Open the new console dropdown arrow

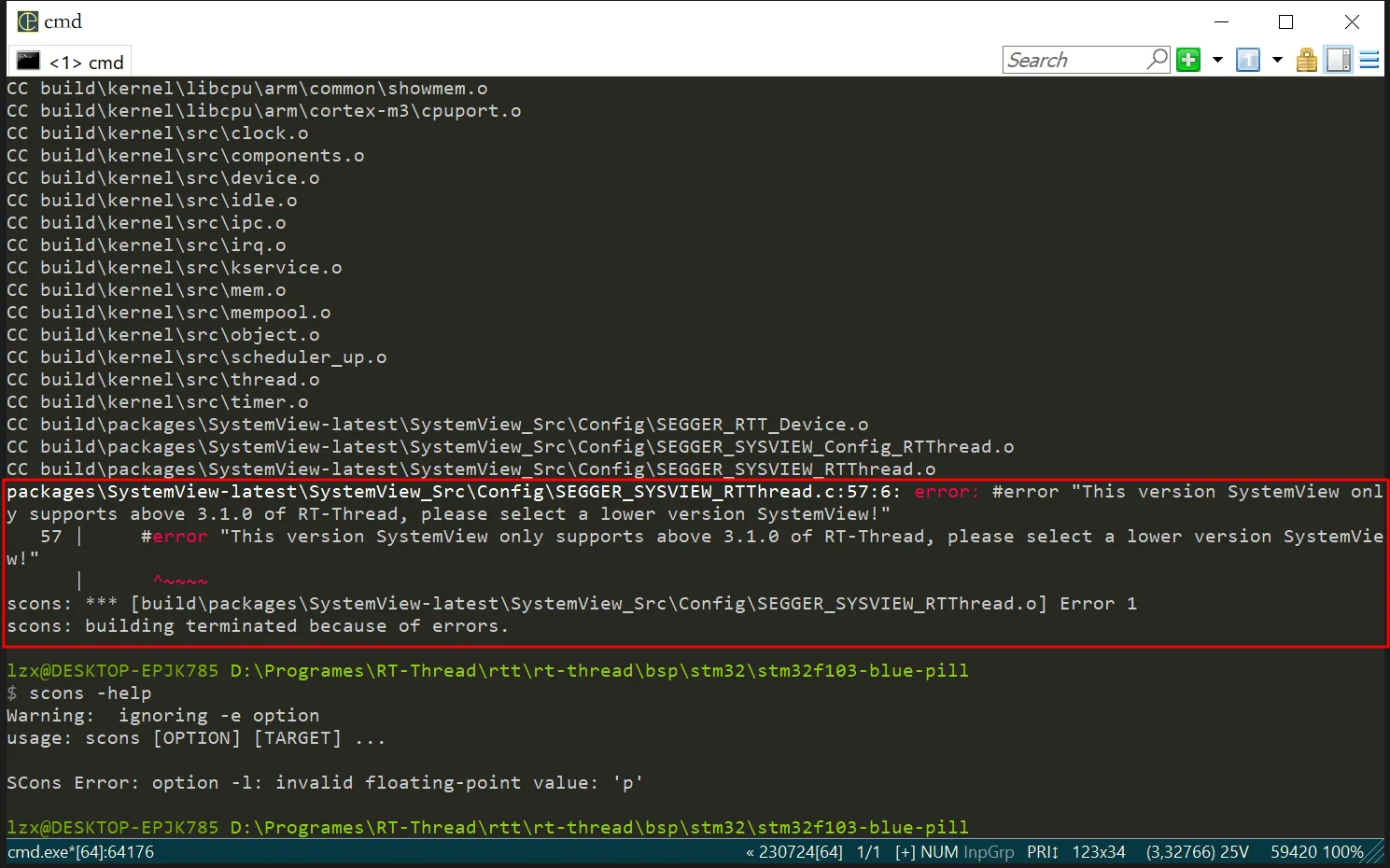click(x=1217, y=61)
